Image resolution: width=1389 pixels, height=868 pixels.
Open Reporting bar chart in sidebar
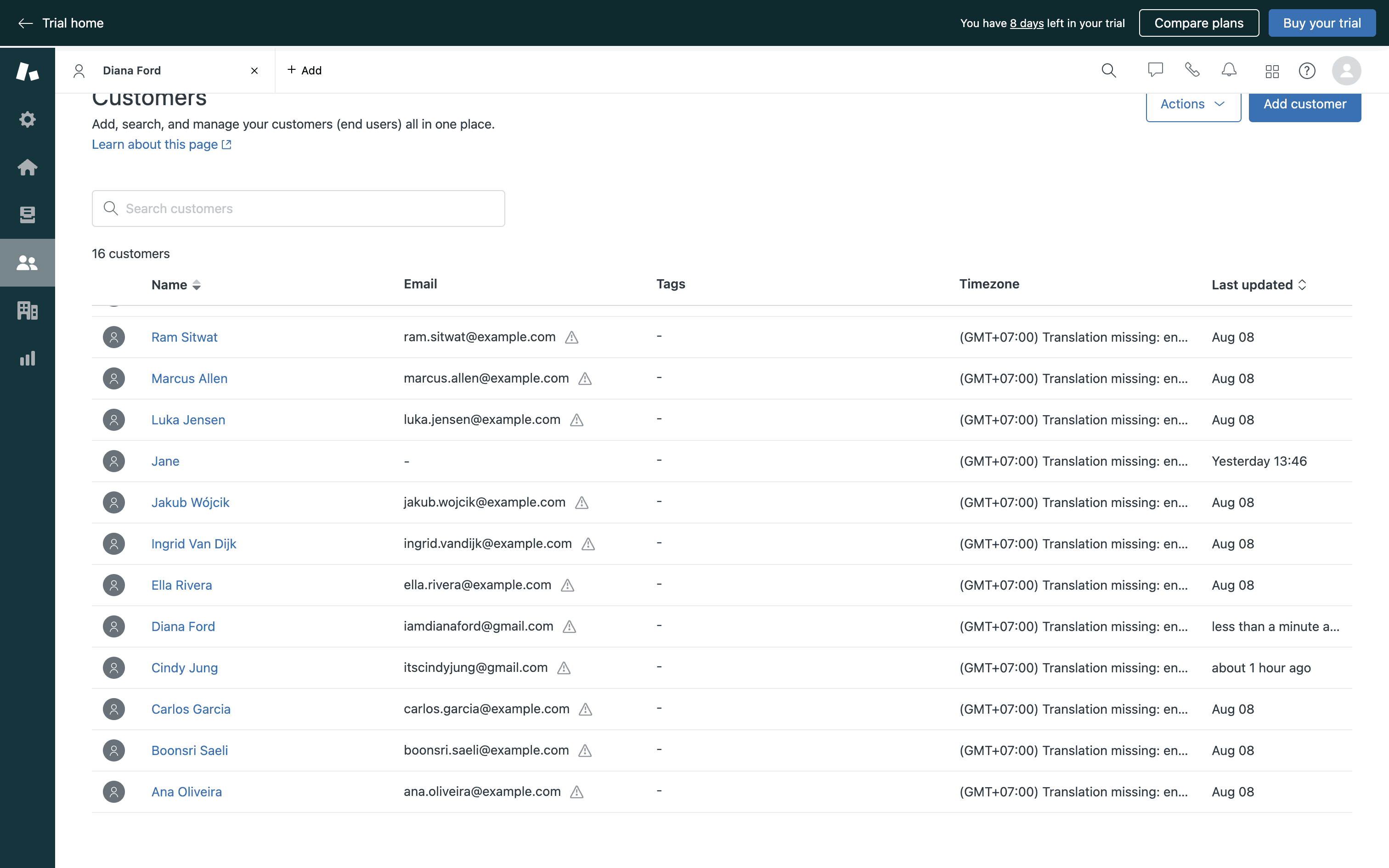tap(27, 358)
